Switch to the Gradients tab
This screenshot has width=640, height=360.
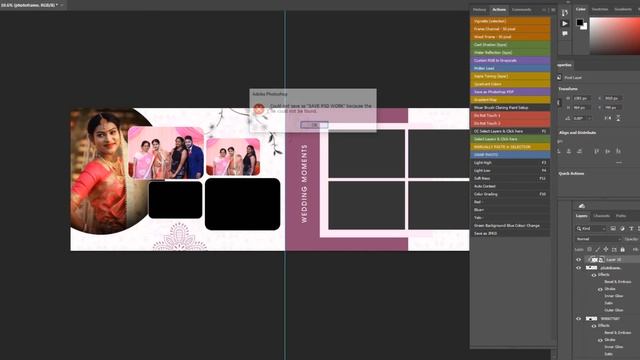coord(623,9)
